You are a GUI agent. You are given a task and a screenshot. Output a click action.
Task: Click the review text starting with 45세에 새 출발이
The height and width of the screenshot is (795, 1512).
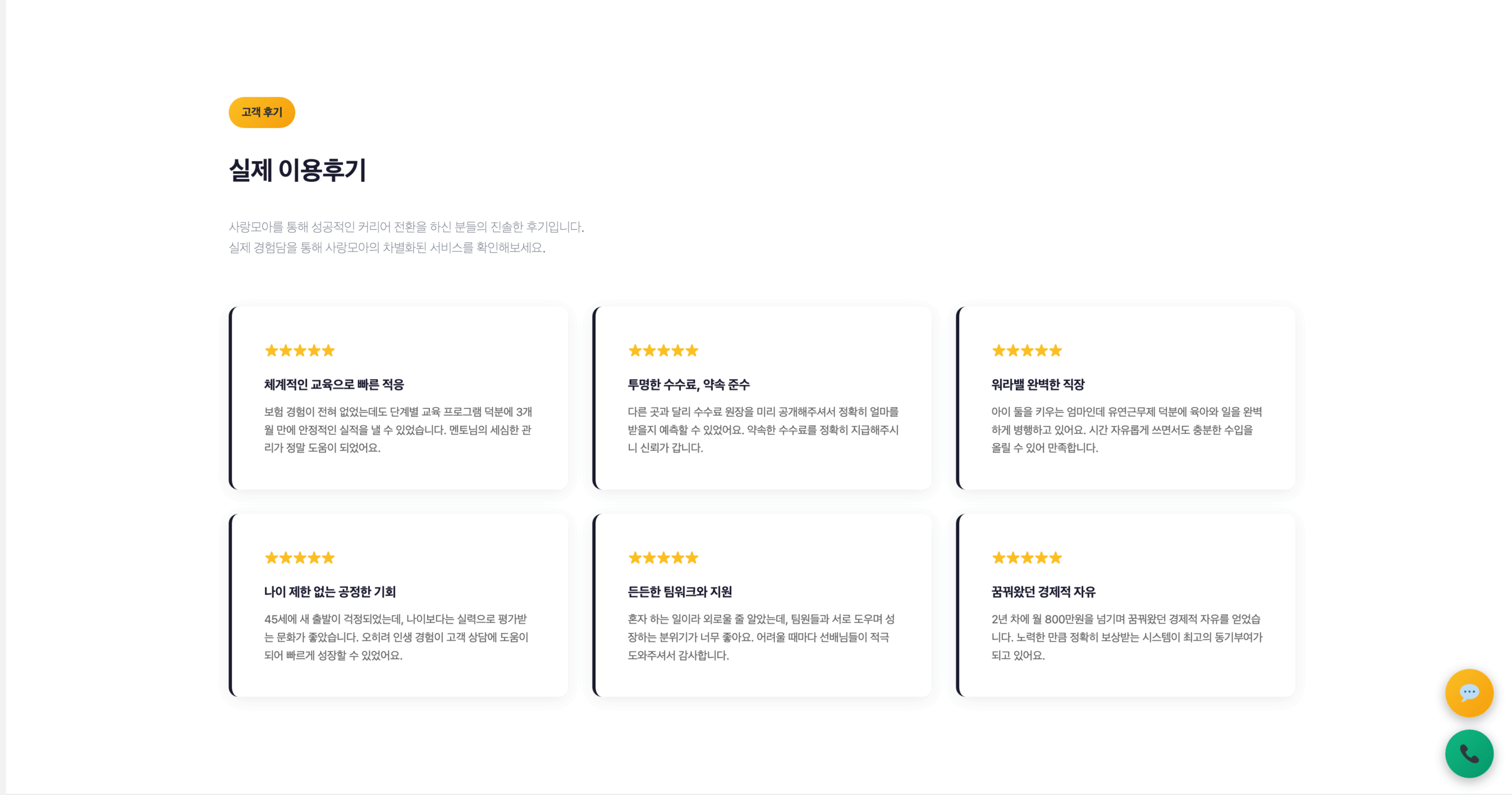(396, 637)
